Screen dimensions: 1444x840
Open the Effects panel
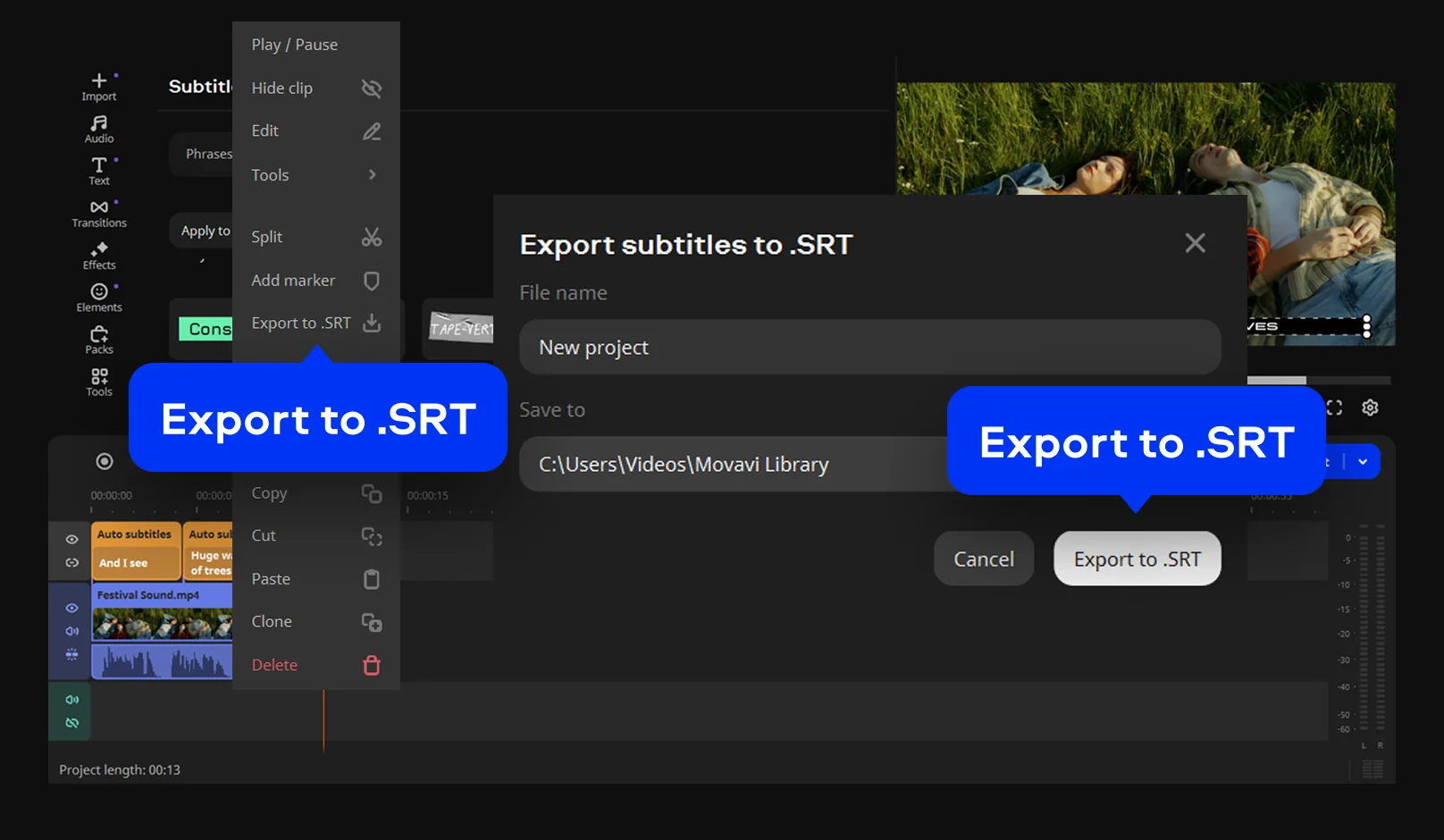point(99,256)
